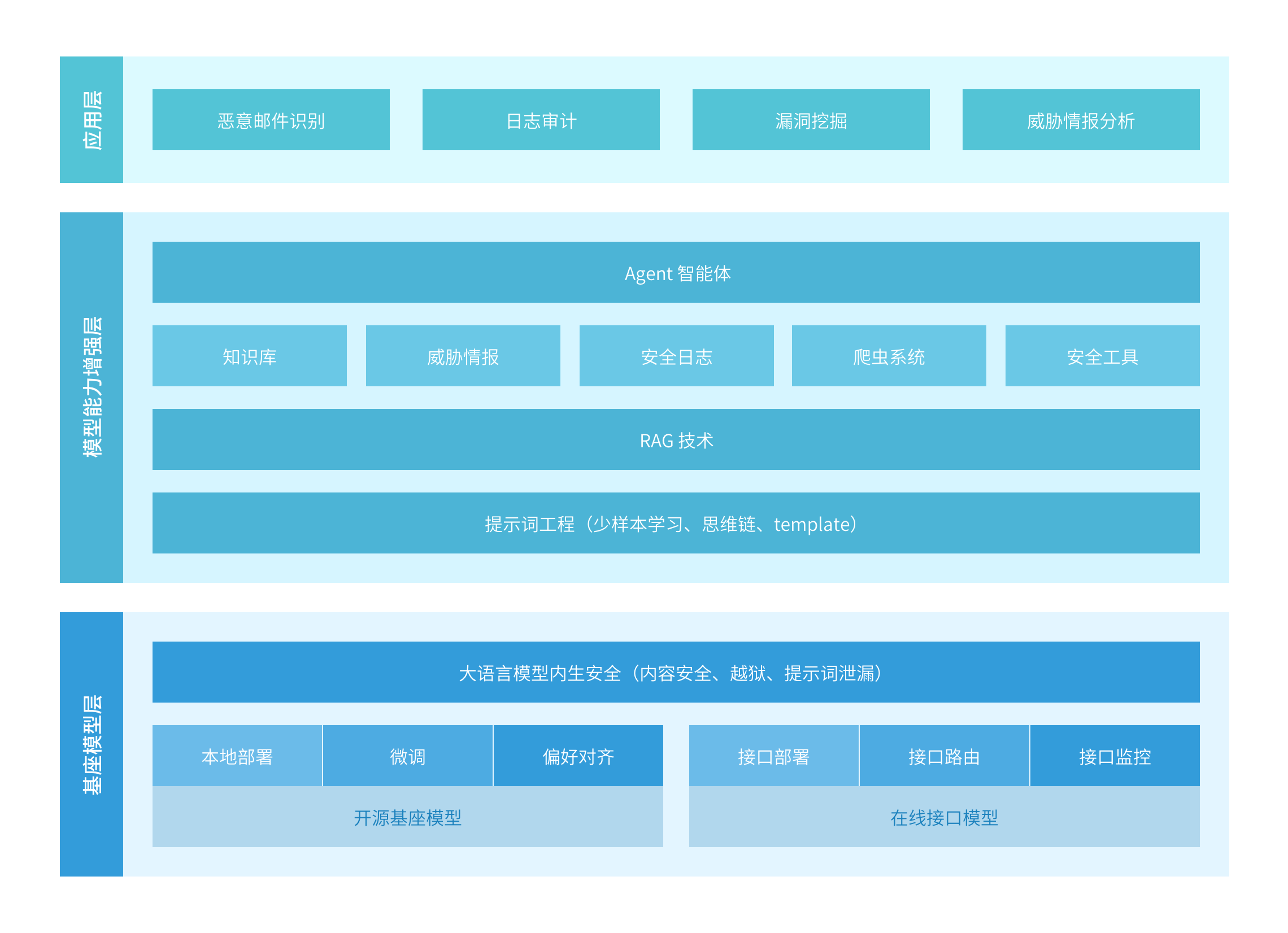The height and width of the screenshot is (933, 1288).
Task: Click the 恶意邮件识别 box
Action: point(271,120)
